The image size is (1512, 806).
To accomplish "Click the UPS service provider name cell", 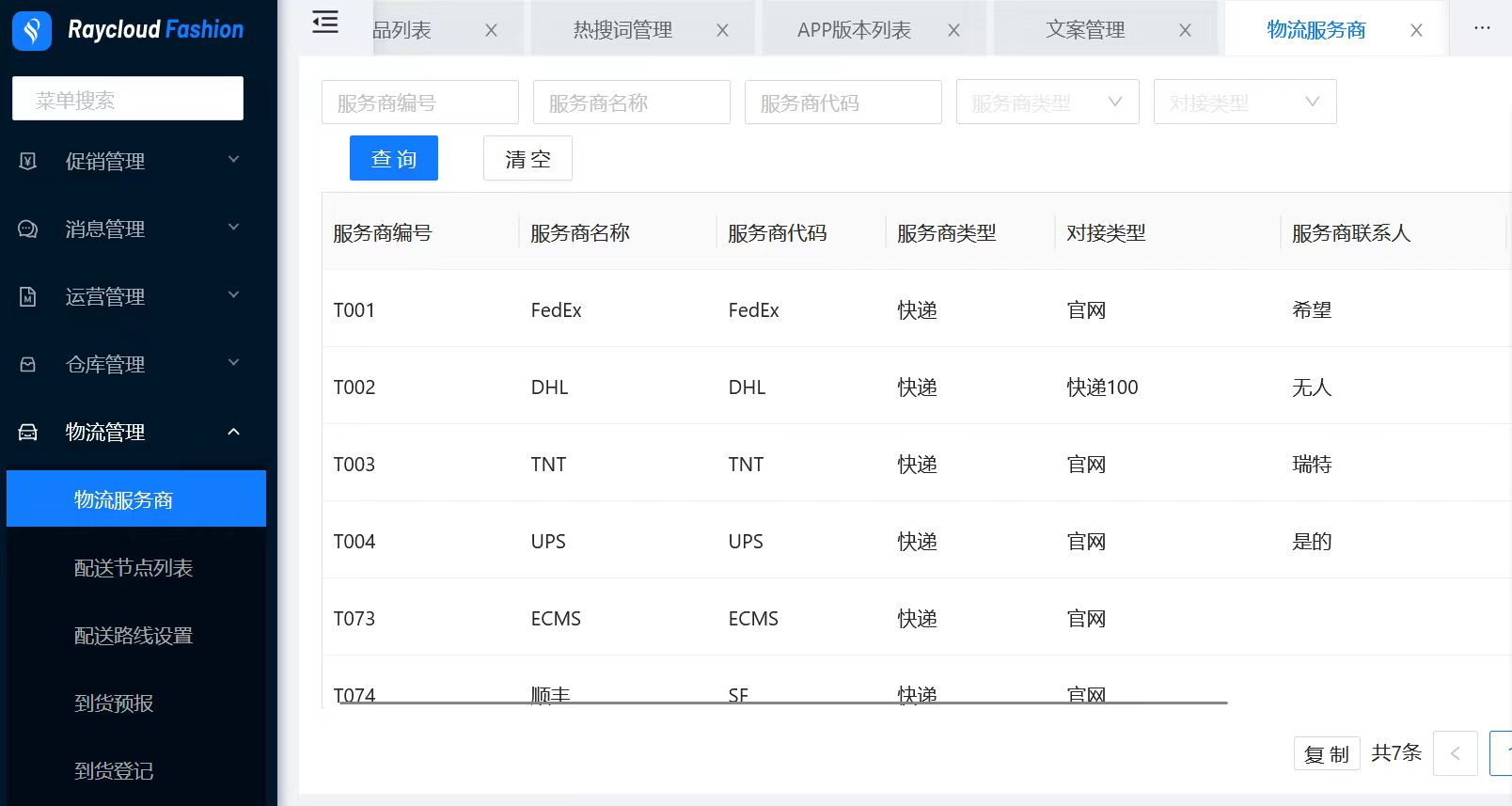I will tap(548, 541).
